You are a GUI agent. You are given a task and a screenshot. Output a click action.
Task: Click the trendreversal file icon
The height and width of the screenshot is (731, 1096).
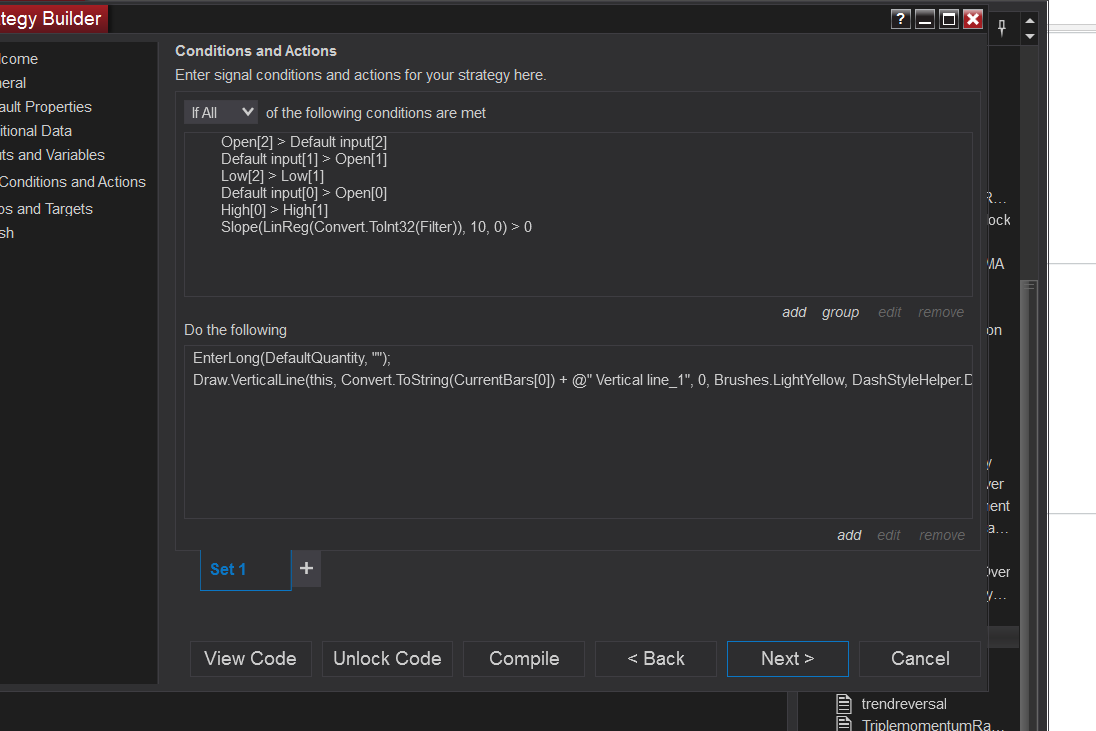(x=843, y=704)
